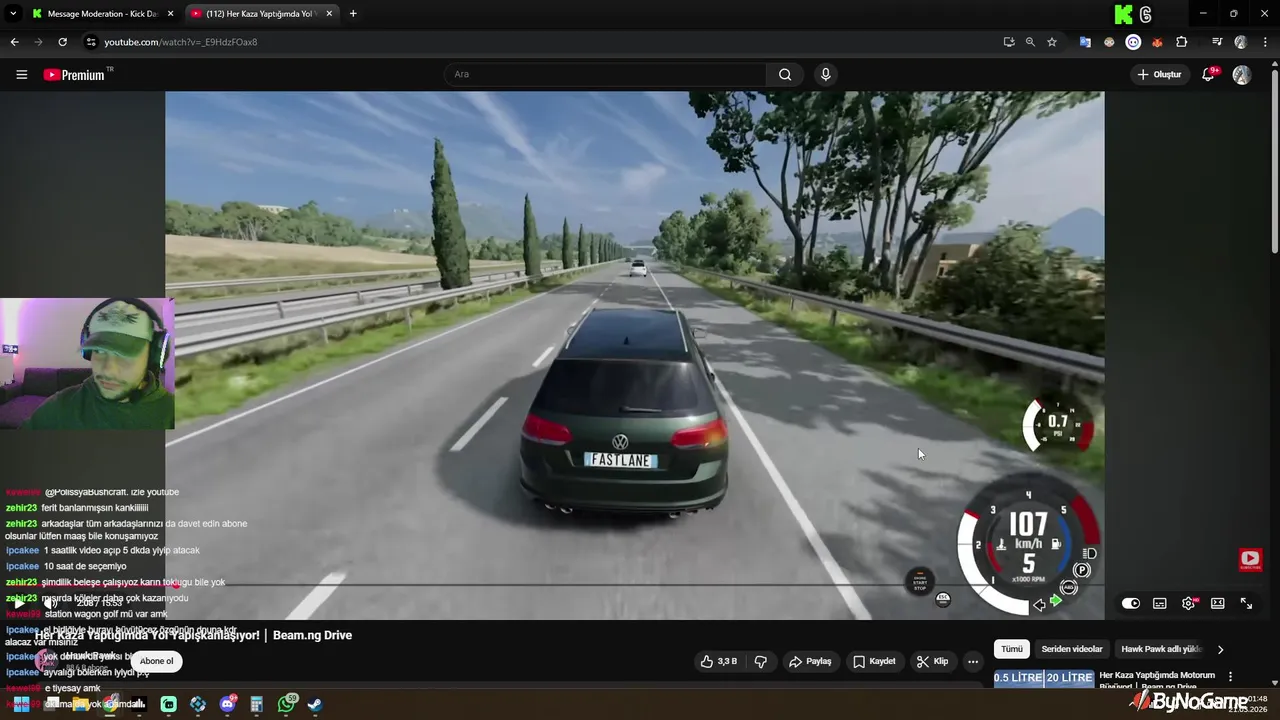
Task: Click the YouTube watermark subscribe icon
Action: pos(1250,560)
